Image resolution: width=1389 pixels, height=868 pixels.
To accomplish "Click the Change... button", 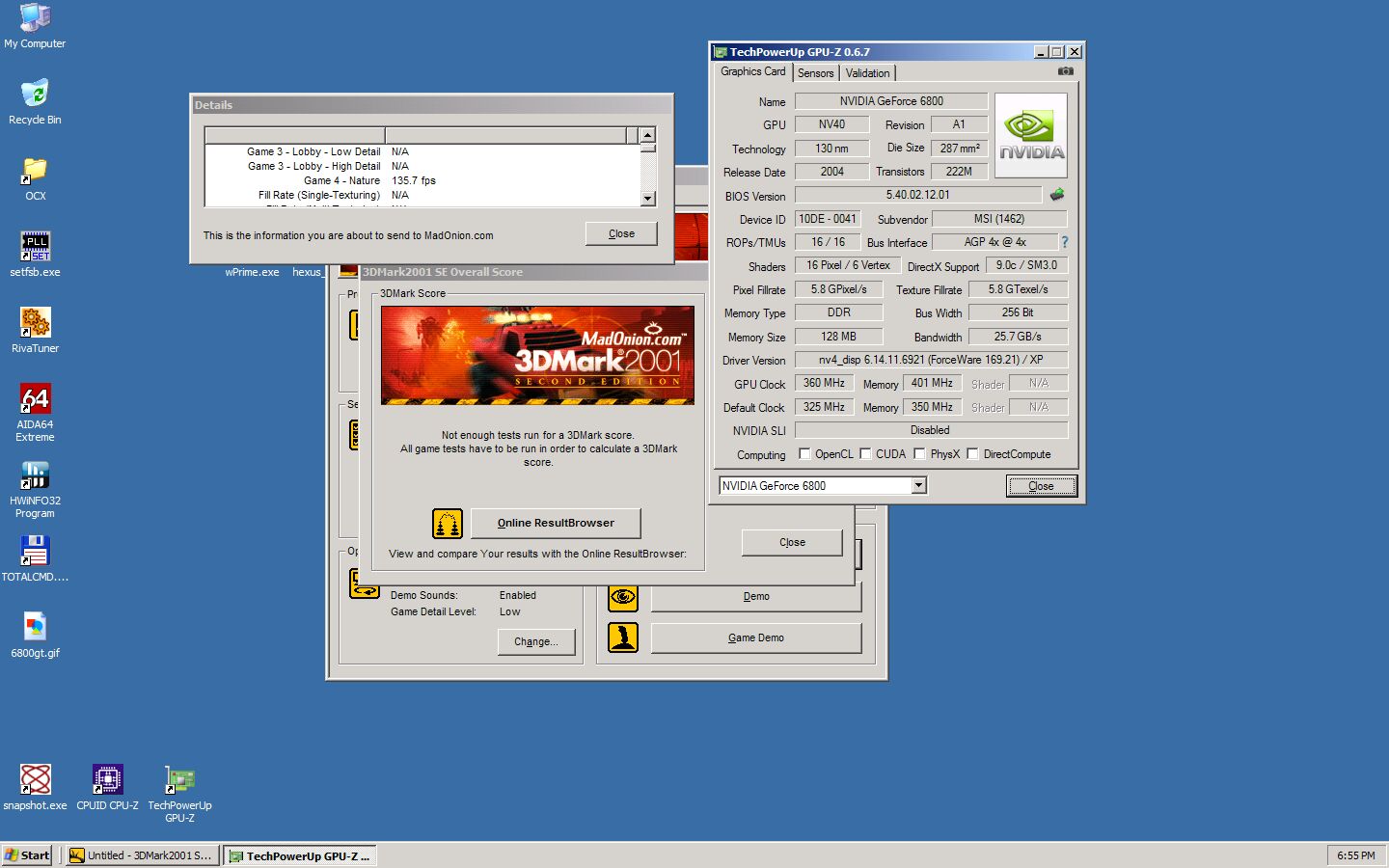I will (536, 641).
